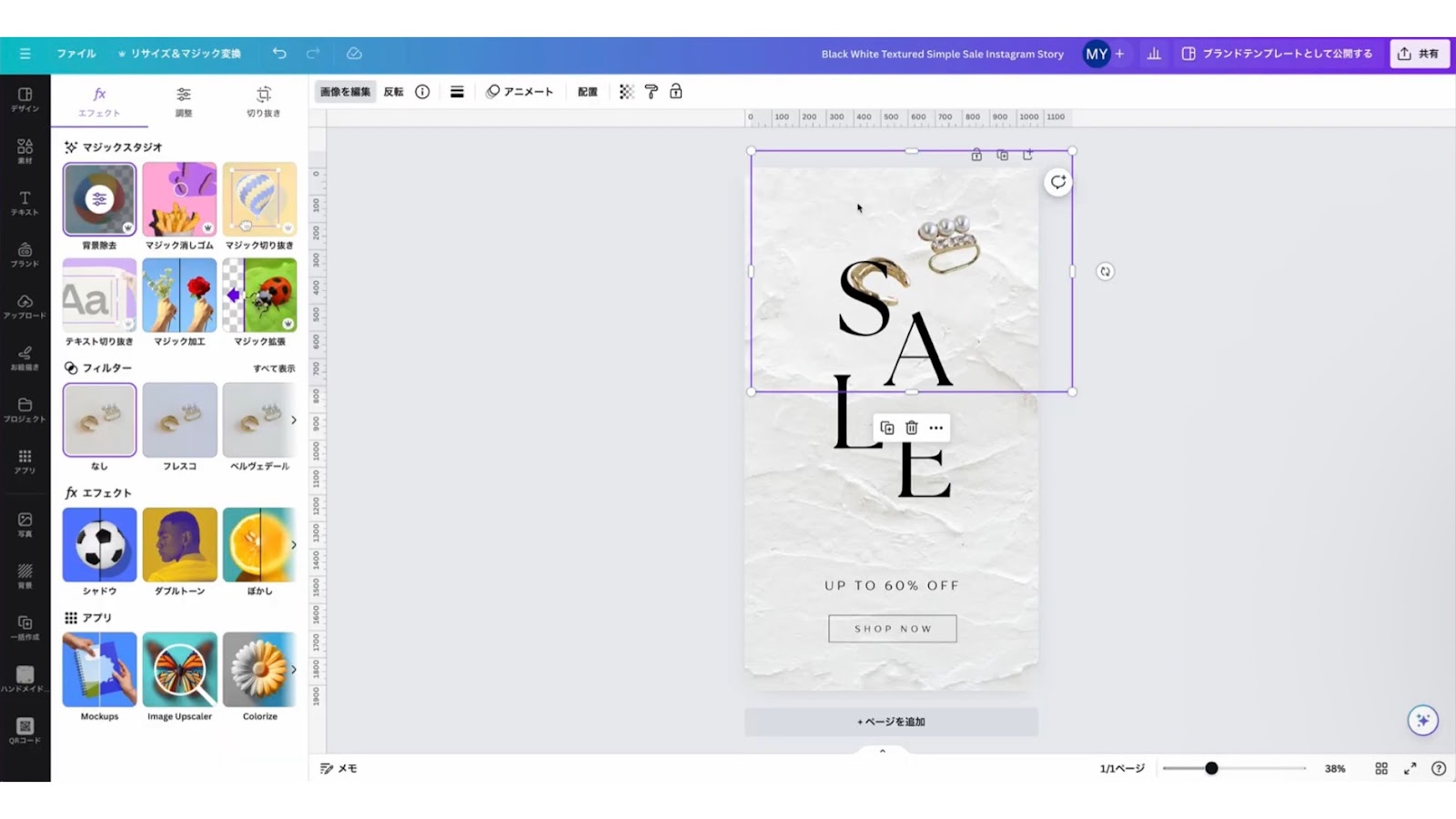1456x819 pixels.
Task: Check the cloud save status icon
Action: pos(354,54)
